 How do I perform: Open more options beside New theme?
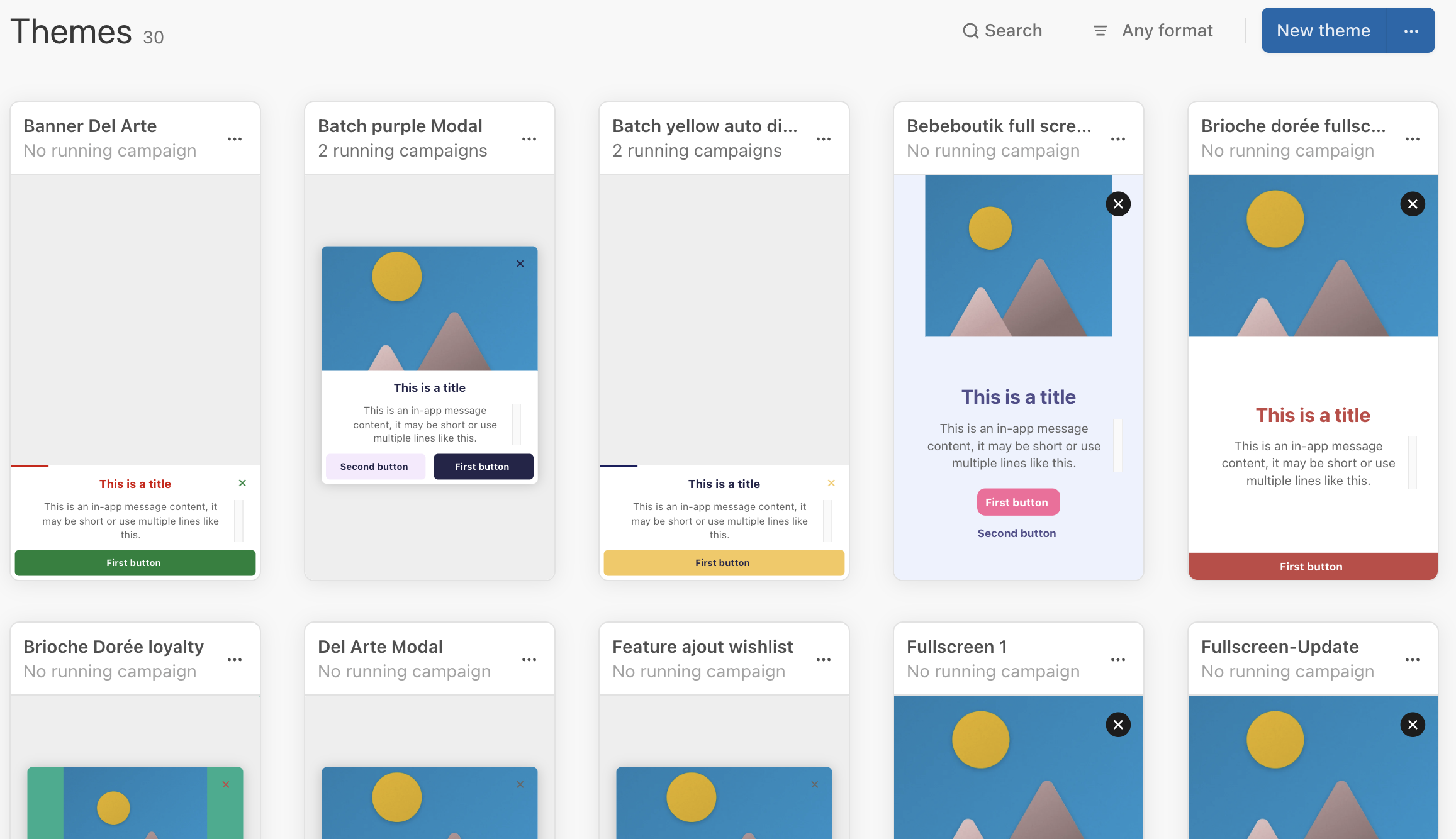click(x=1411, y=31)
